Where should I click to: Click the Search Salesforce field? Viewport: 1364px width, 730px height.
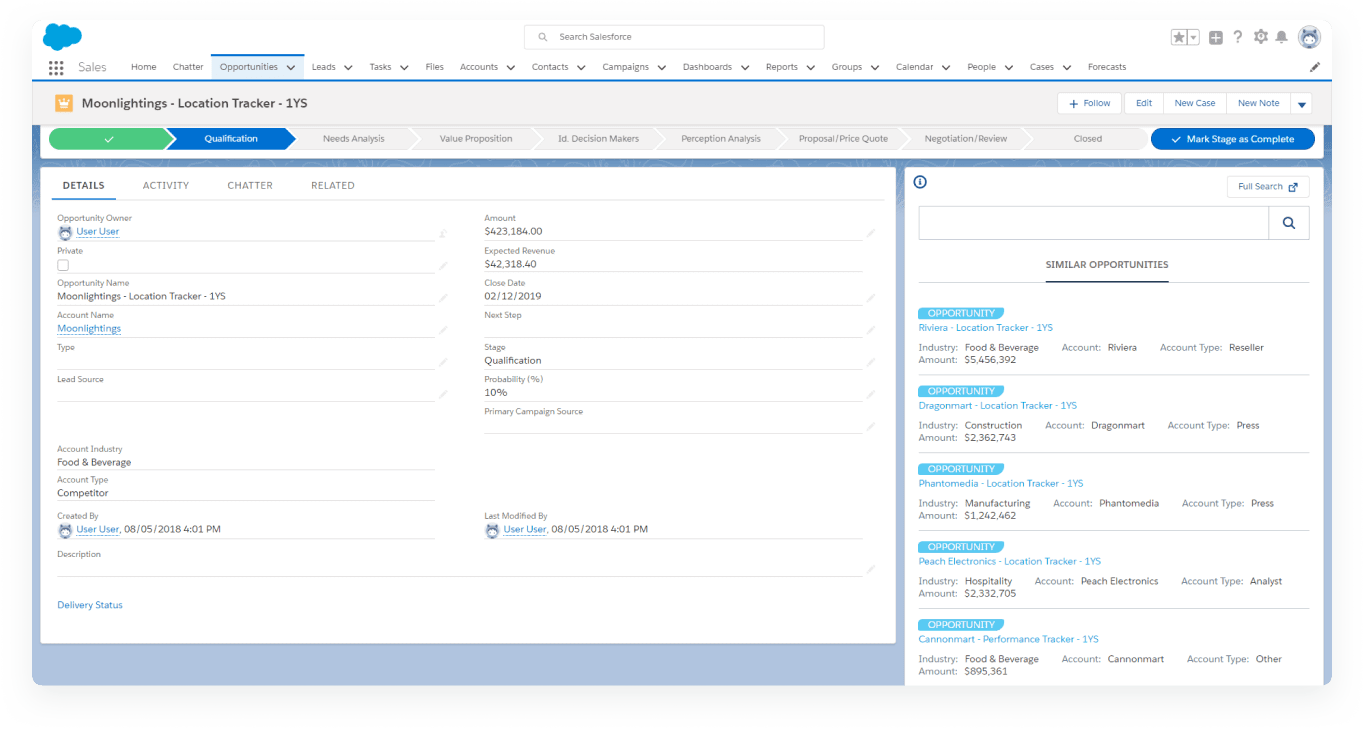point(674,37)
